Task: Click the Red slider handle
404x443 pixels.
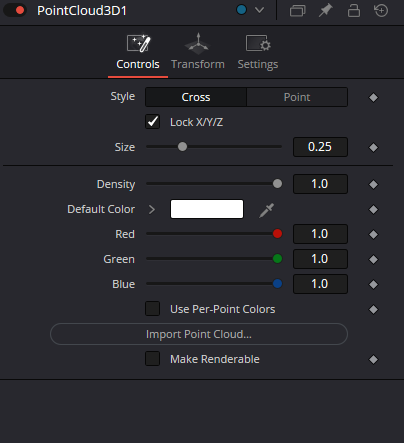Action: (277, 234)
